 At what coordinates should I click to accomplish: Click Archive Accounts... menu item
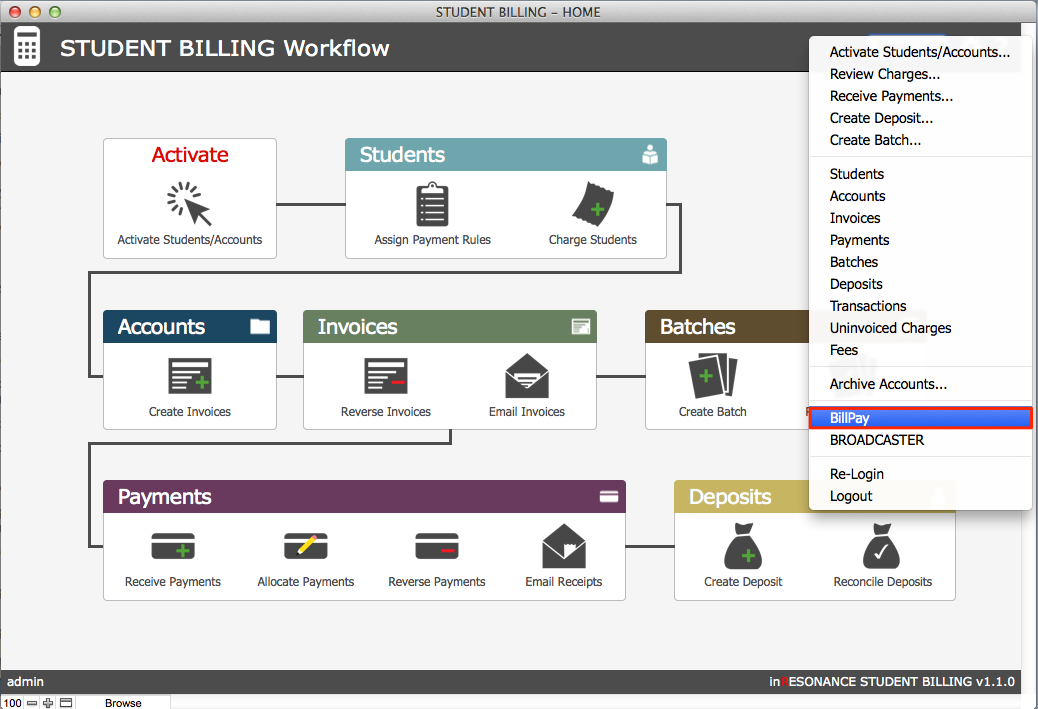click(x=888, y=384)
